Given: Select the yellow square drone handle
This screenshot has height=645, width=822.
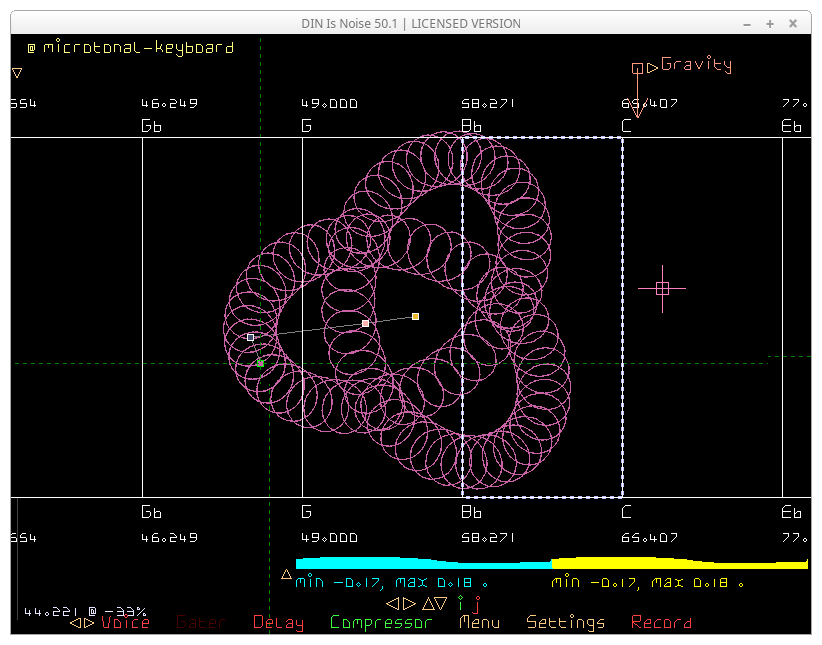Looking at the screenshot, I should tap(415, 316).
